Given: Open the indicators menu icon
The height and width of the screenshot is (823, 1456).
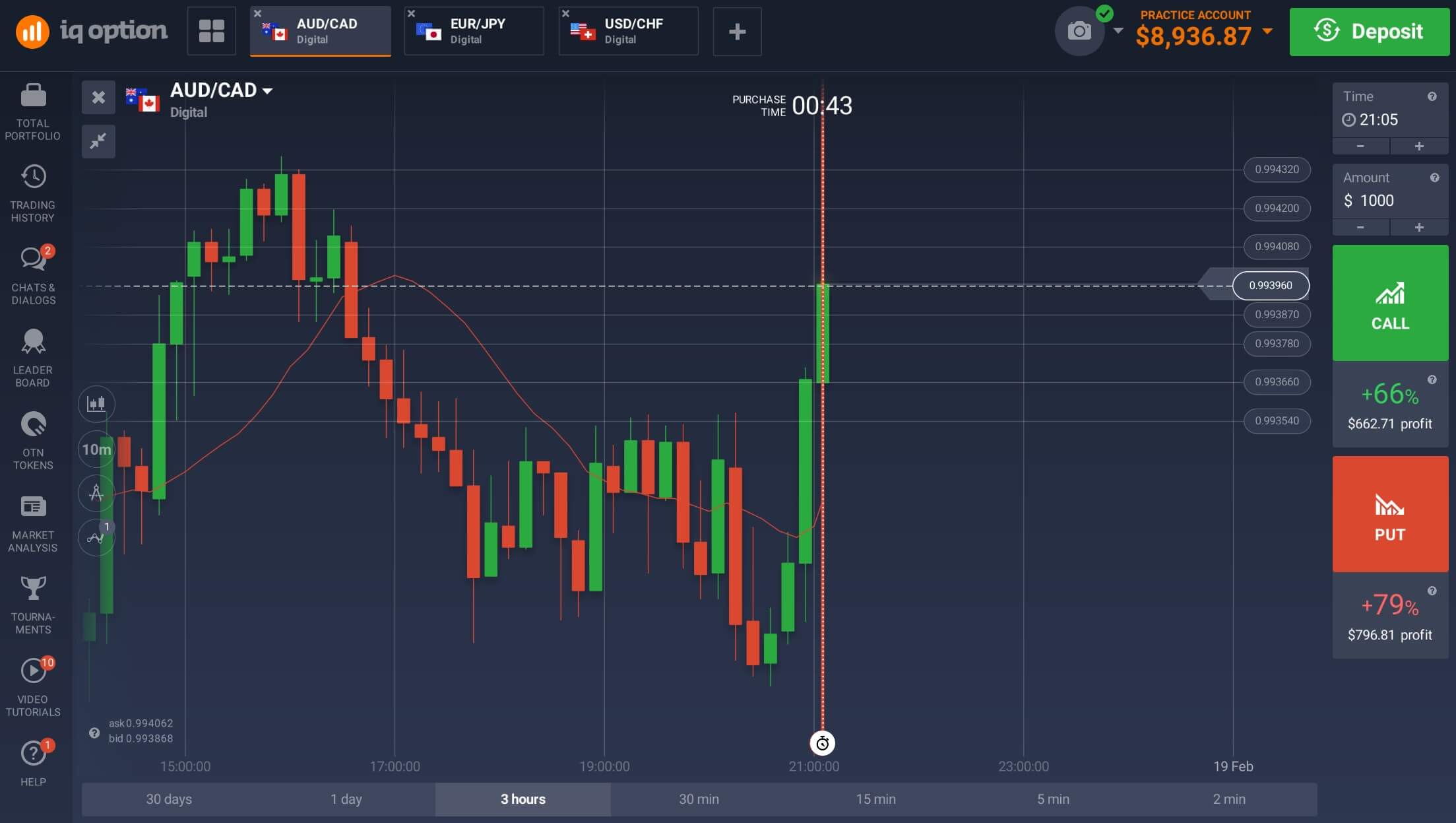Looking at the screenshot, I should coord(96,538).
